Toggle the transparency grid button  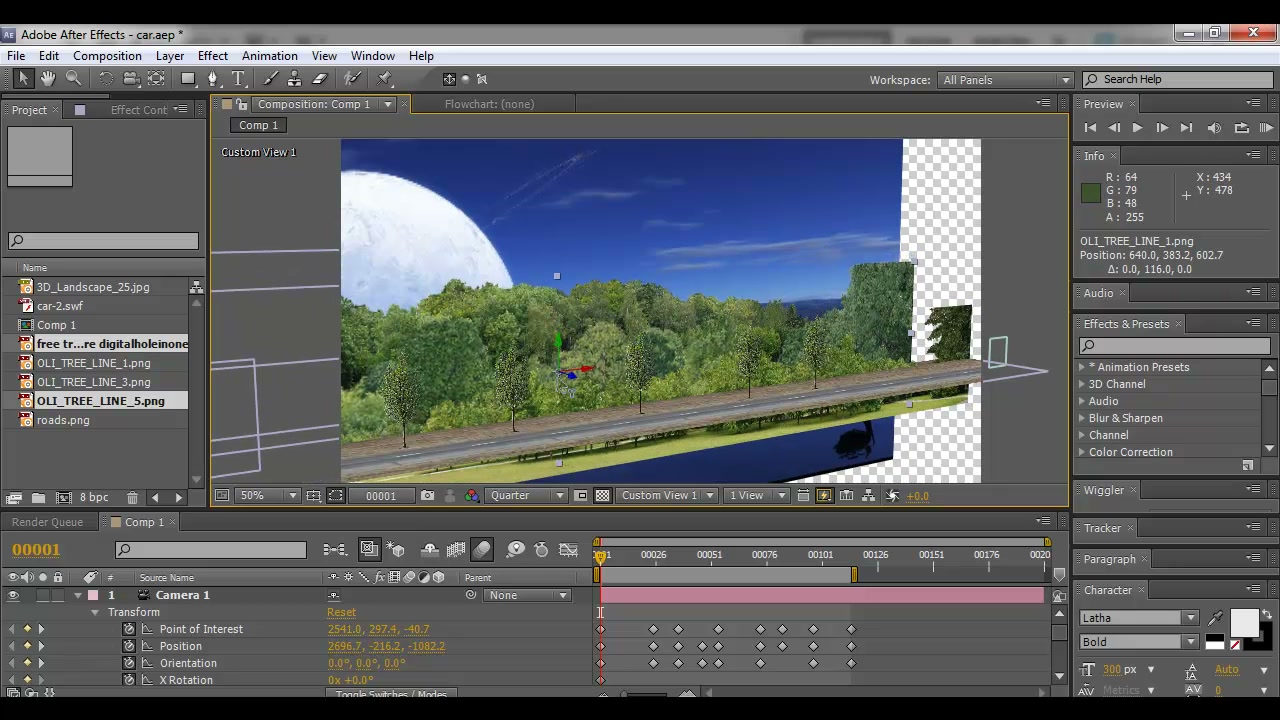pyautogui.click(x=602, y=496)
